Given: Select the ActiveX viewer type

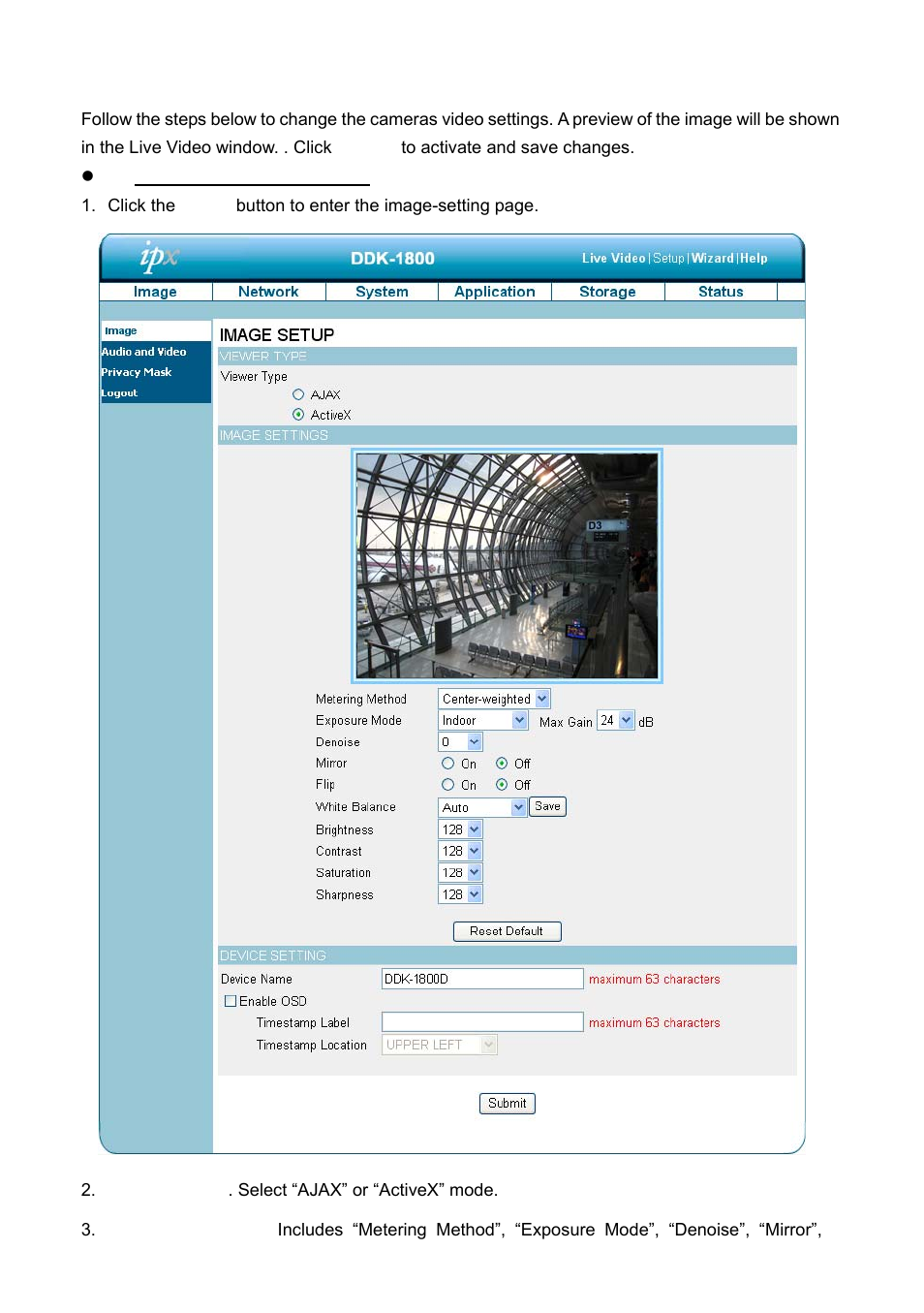Looking at the screenshot, I should point(298,415).
